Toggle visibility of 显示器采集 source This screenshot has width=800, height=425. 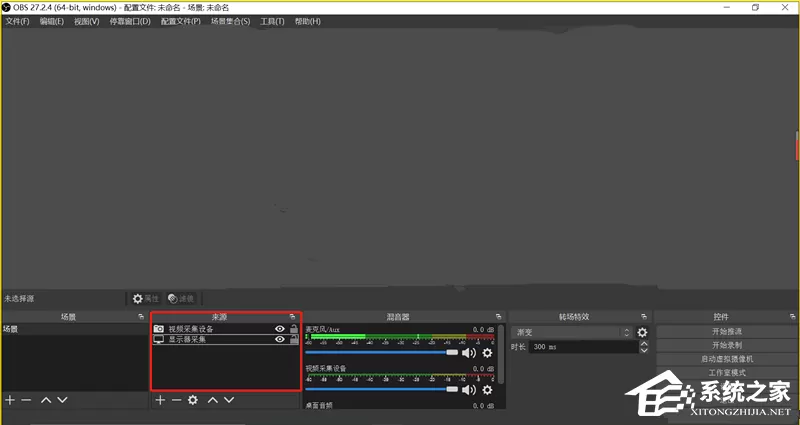point(280,339)
